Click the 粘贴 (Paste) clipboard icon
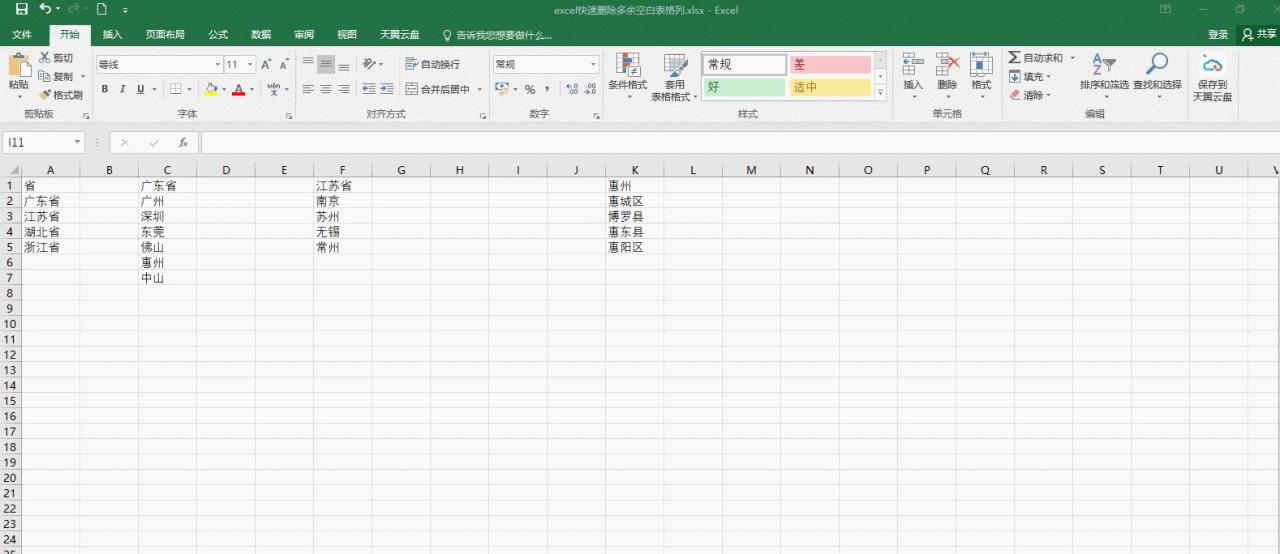This screenshot has height=554, width=1280. (x=18, y=66)
